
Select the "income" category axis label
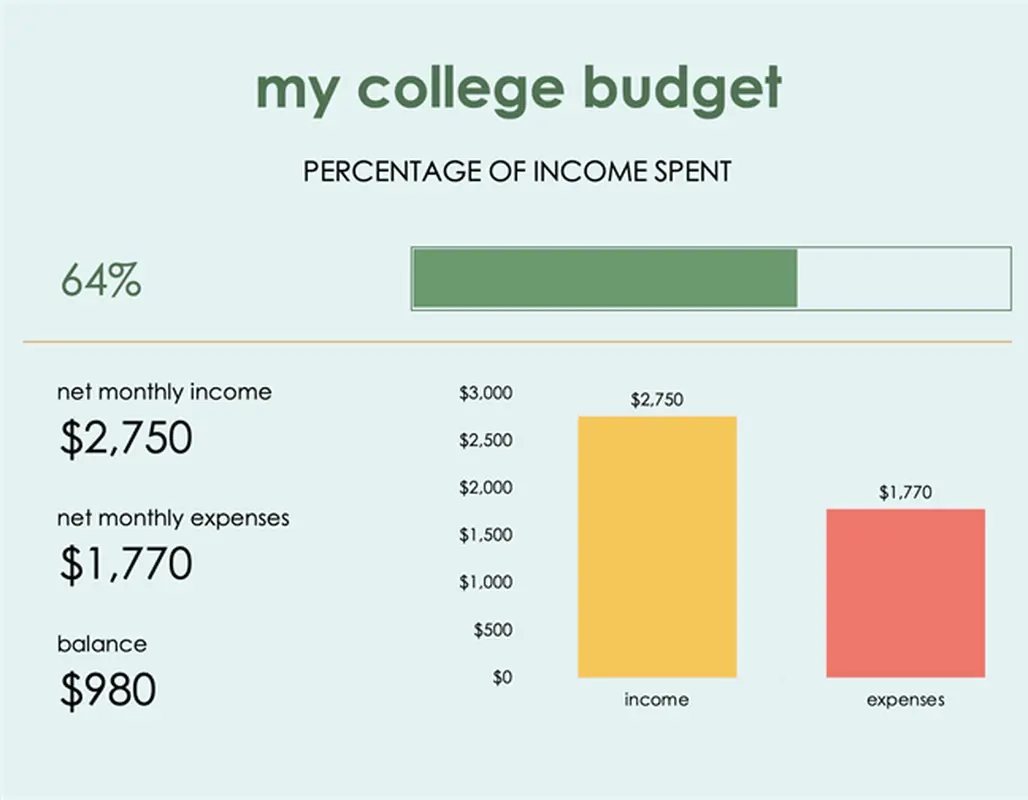pyautogui.click(x=656, y=700)
